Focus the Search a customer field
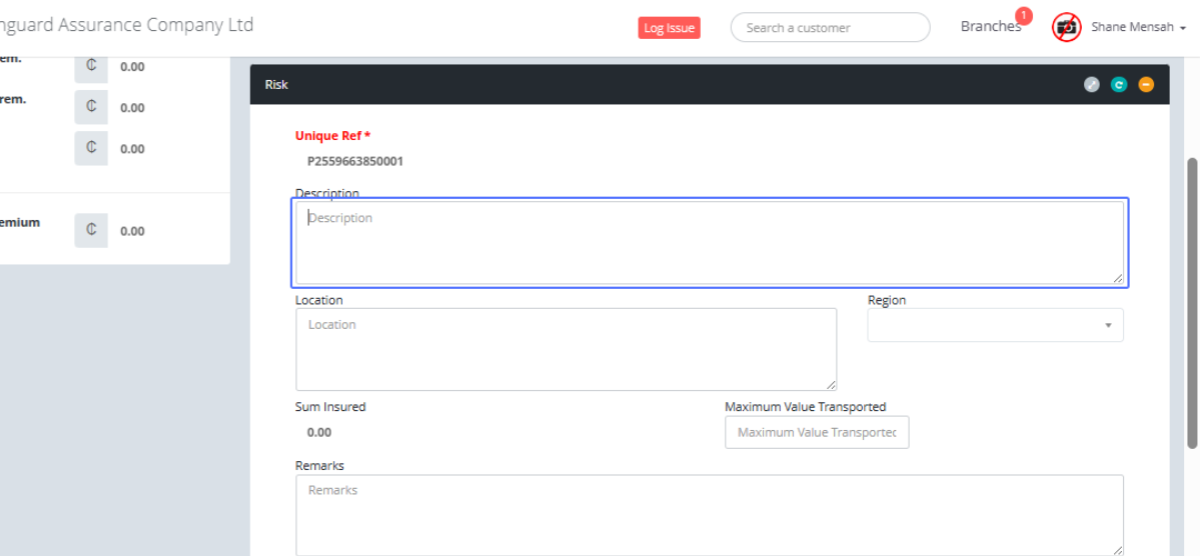The height and width of the screenshot is (556, 1200). click(x=829, y=27)
